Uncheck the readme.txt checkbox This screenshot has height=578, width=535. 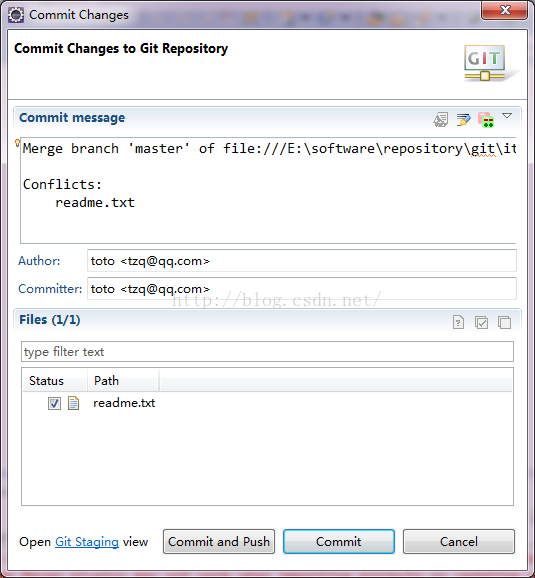click(54, 403)
